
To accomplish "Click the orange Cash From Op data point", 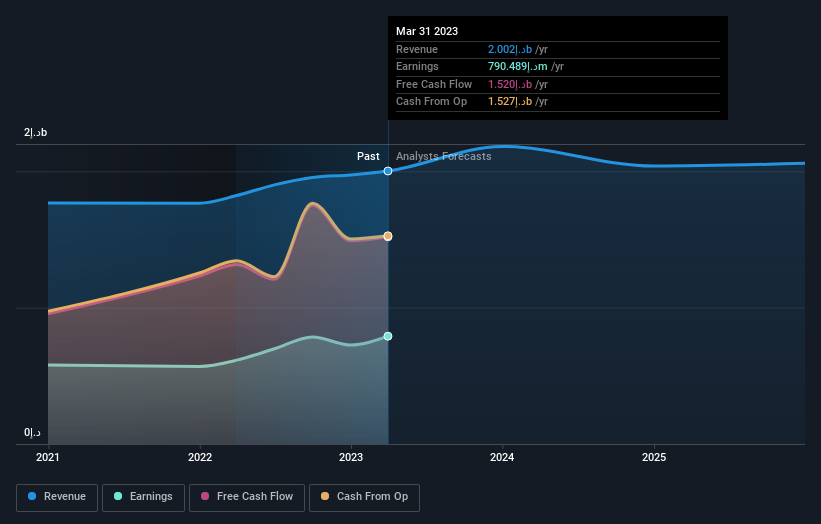I will click(x=388, y=236).
